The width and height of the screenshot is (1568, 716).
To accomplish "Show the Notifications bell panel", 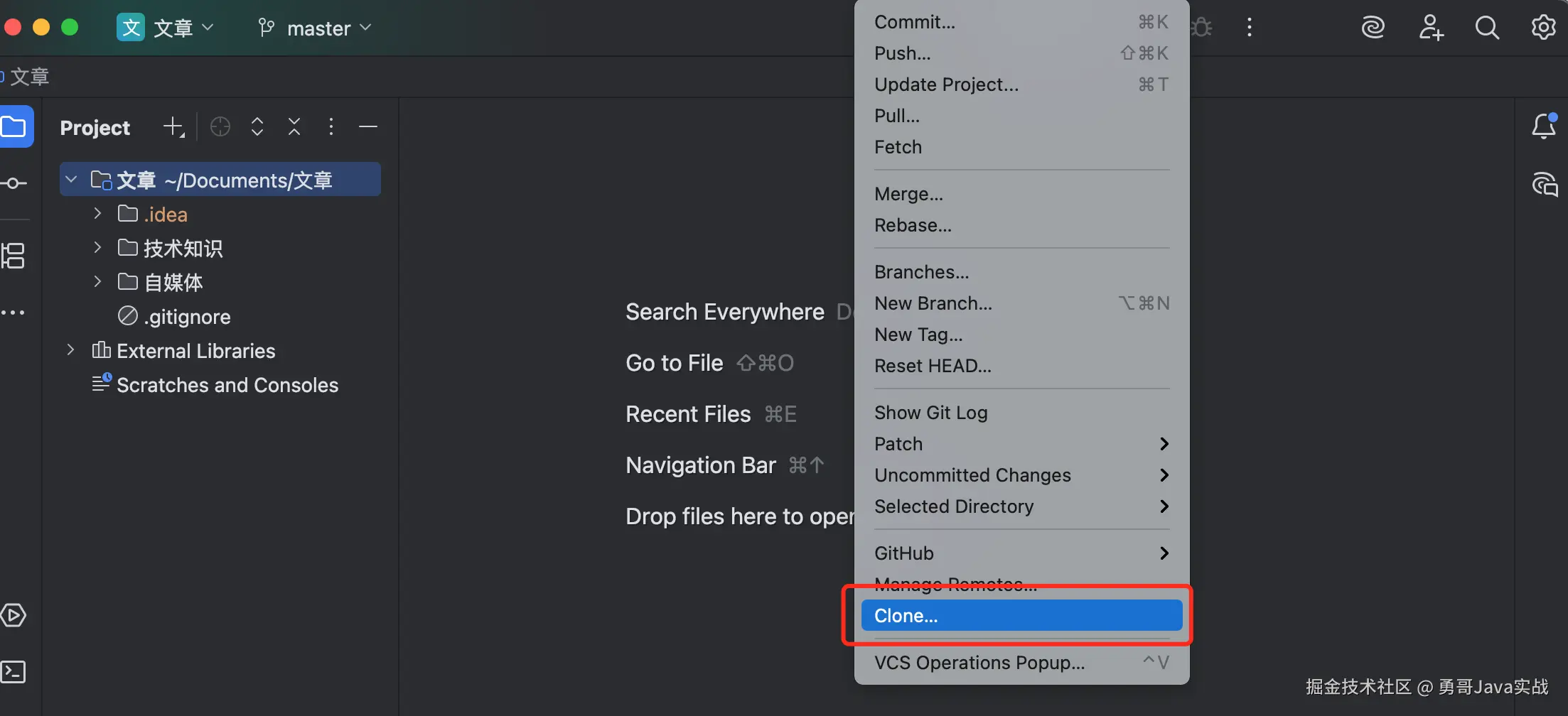I will click(x=1543, y=127).
